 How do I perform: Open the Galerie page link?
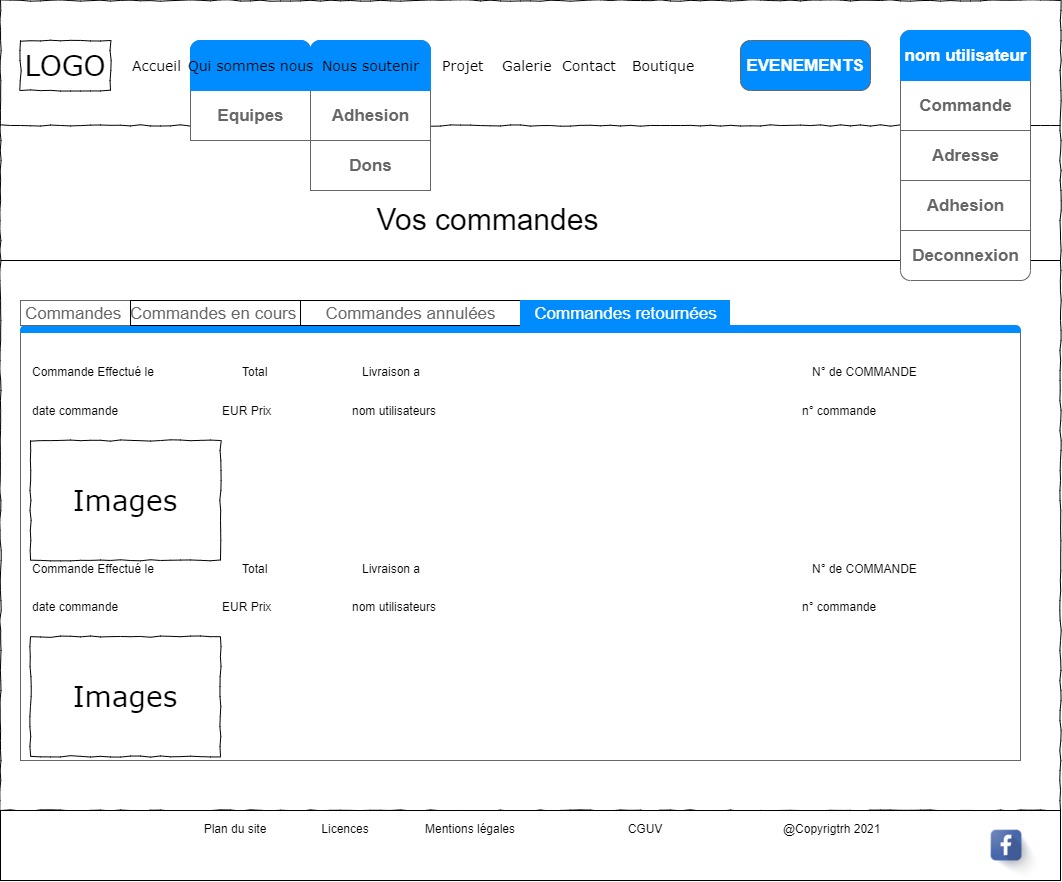tap(526, 66)
